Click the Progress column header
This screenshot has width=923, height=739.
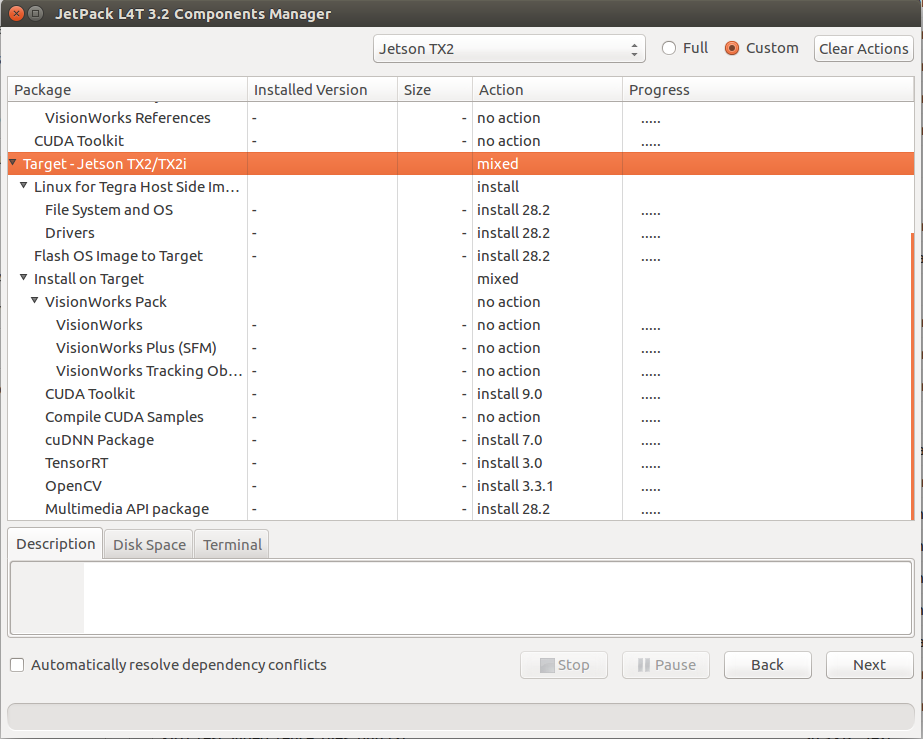pyautogui.click(x=768, y=90)
